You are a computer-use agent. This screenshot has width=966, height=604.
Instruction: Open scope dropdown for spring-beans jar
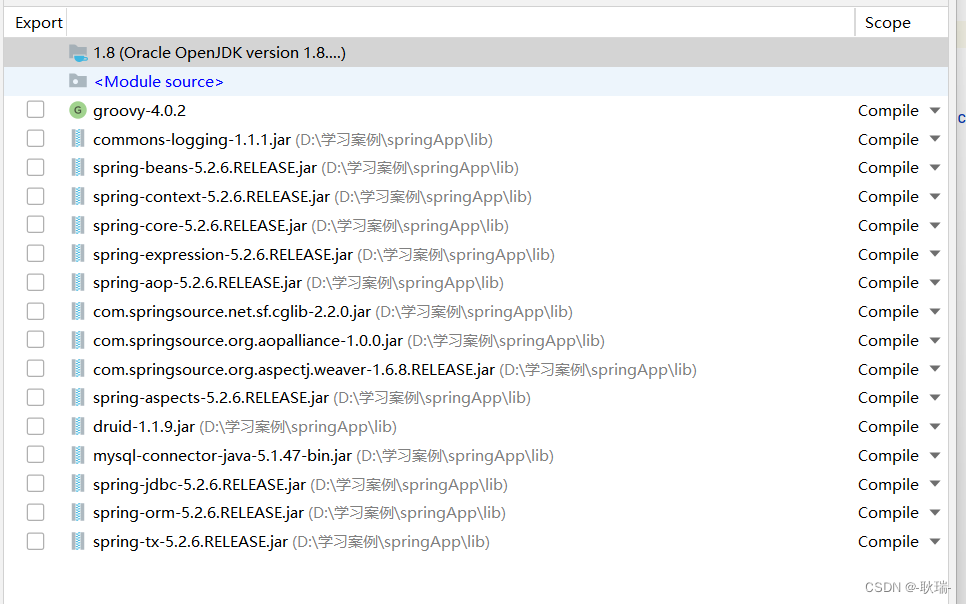coord(934,167)
